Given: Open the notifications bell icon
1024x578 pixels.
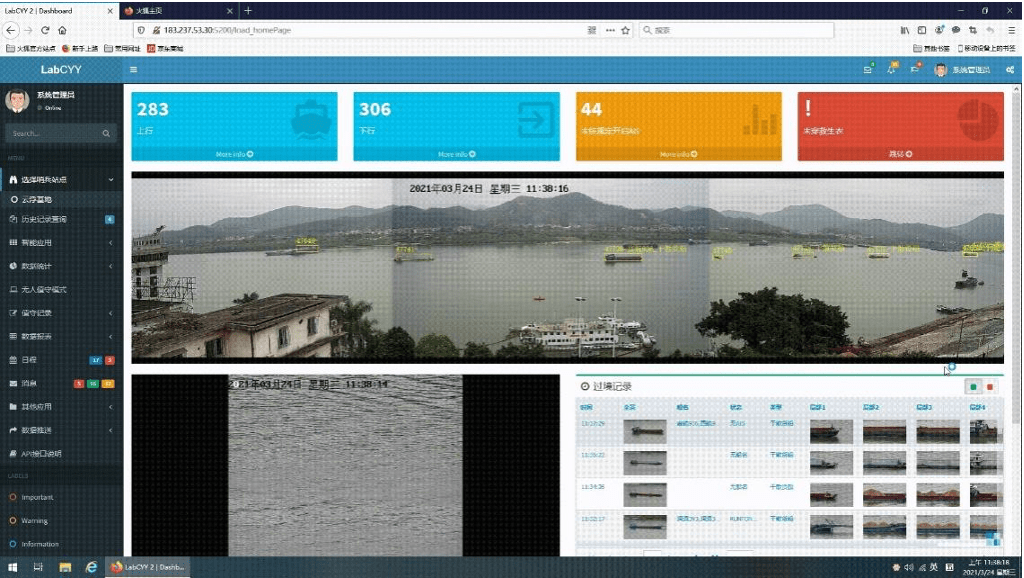Looking at the screenshot, I should coord(891,70).
